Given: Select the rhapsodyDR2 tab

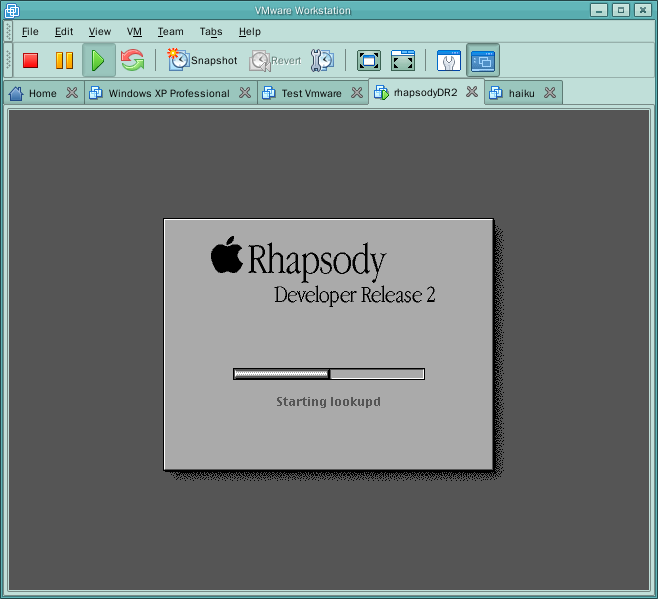Looking at the screenshot, I should click(x=426, y=92).
